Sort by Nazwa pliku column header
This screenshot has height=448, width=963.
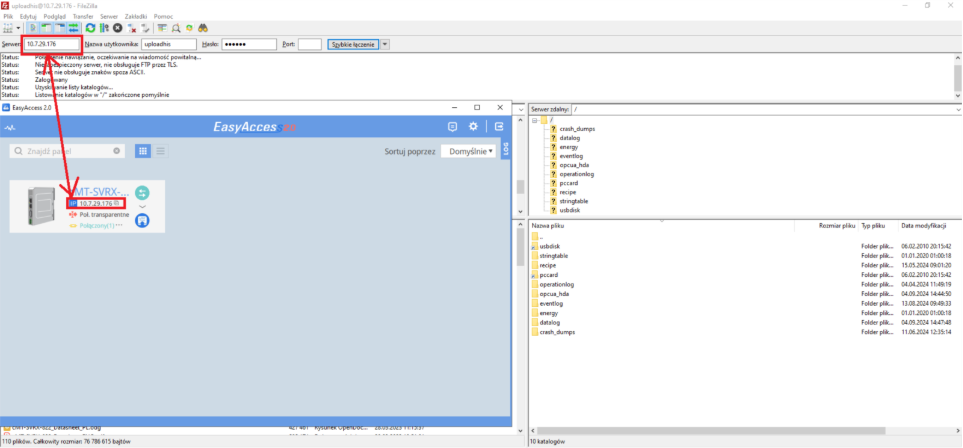point(661,226)
